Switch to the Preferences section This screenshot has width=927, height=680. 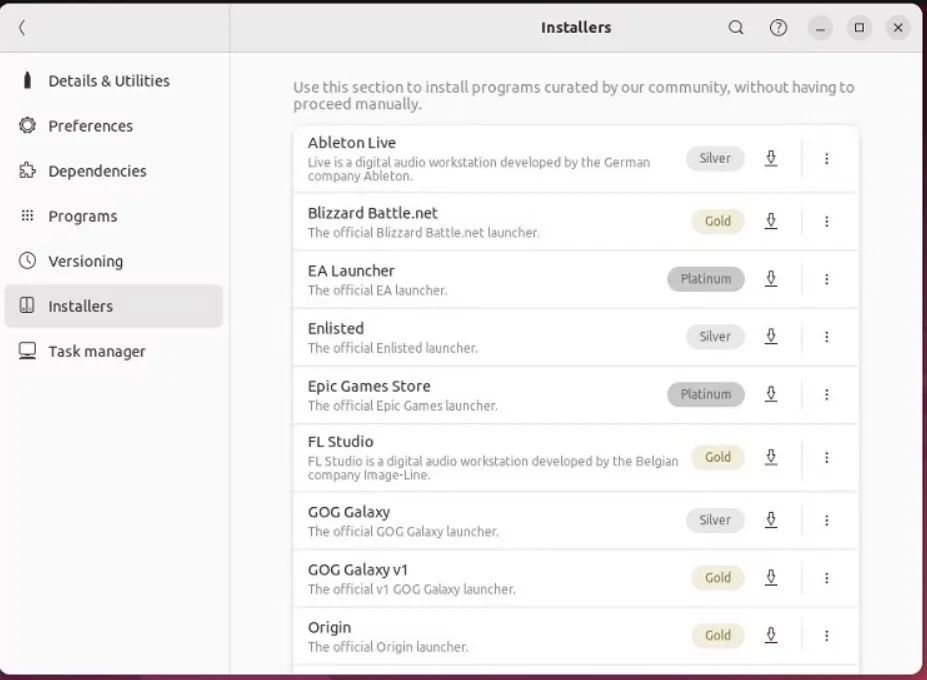coord(90,126)
